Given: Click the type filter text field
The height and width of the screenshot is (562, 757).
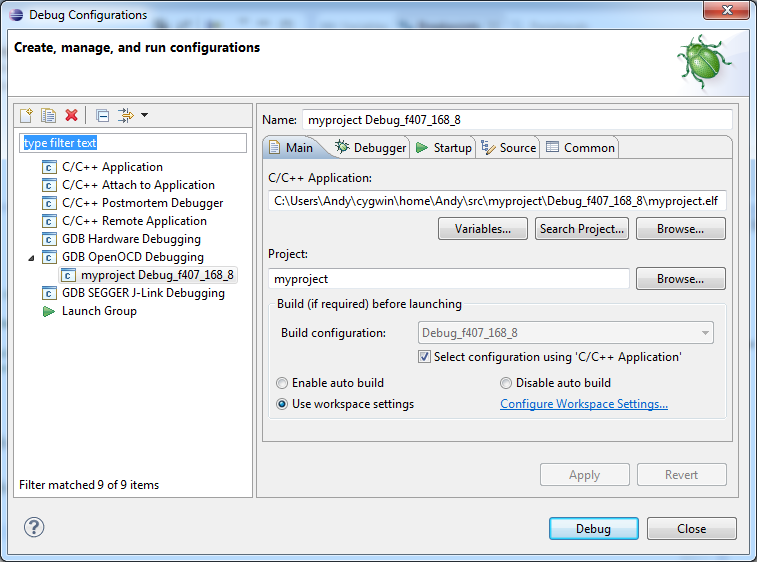Looking at the screenshot, I should pyautogui.click(x=133, y=143).
